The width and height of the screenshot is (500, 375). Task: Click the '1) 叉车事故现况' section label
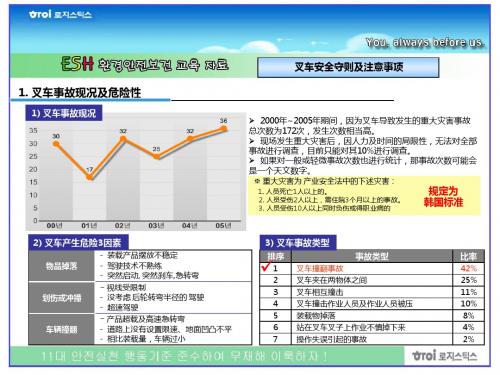[x=64, y=113]
